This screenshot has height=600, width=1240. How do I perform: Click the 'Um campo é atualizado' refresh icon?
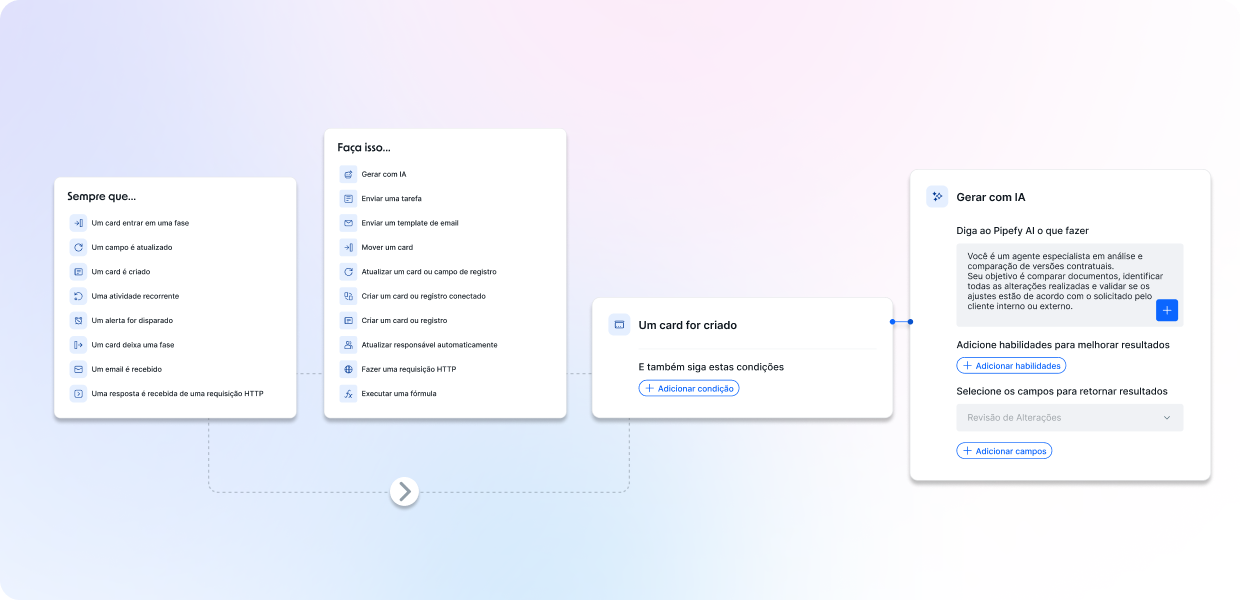[78, 247]
